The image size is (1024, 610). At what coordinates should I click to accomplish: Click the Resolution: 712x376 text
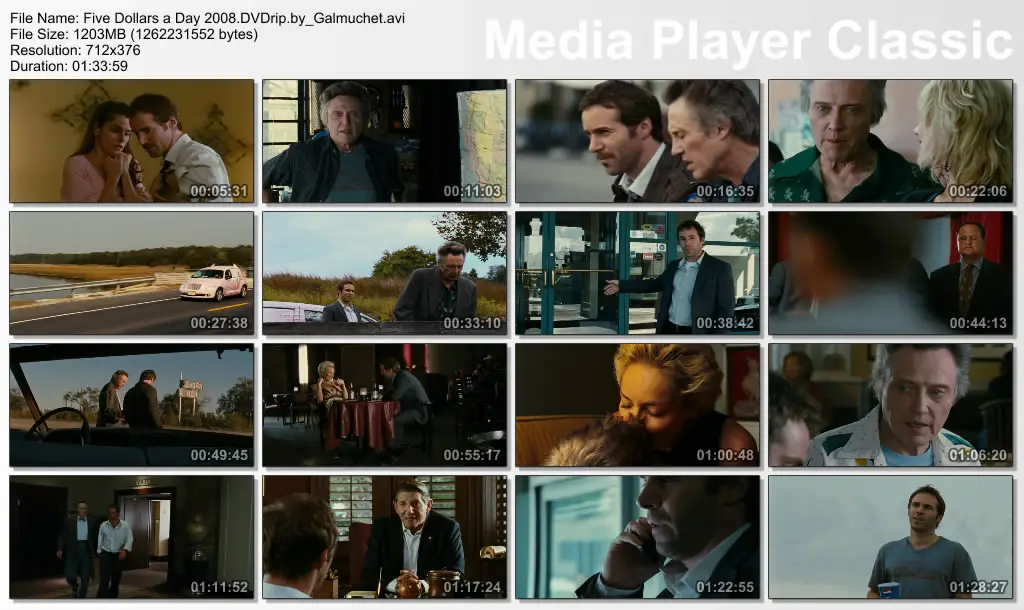tap(75, 50)
